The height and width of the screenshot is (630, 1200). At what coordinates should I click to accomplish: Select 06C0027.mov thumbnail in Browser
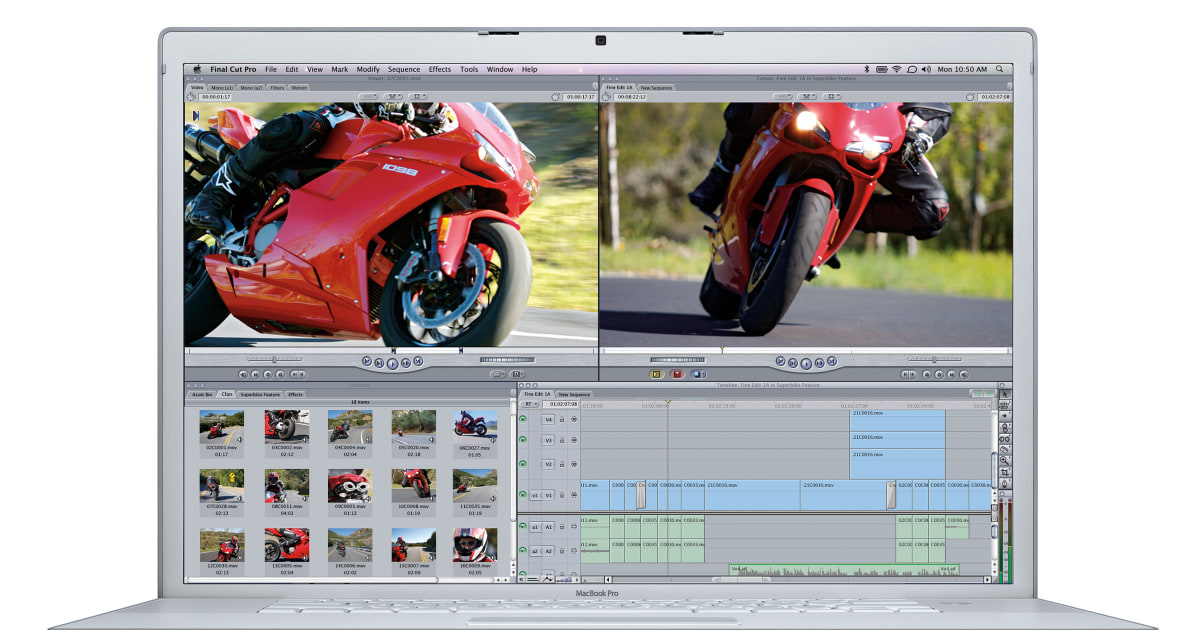click(x=475, y=426)
